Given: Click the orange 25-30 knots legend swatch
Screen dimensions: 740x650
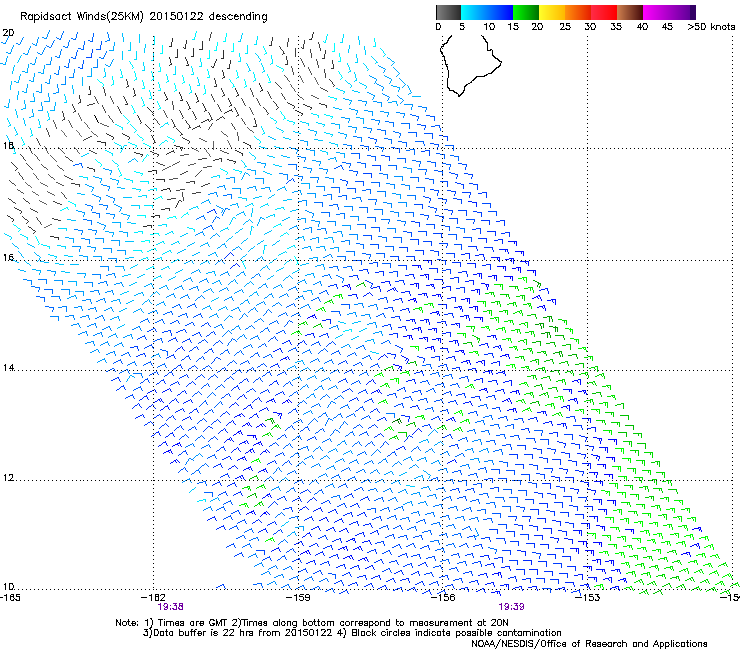Looking at the screenshot, I should pos(578,12).
